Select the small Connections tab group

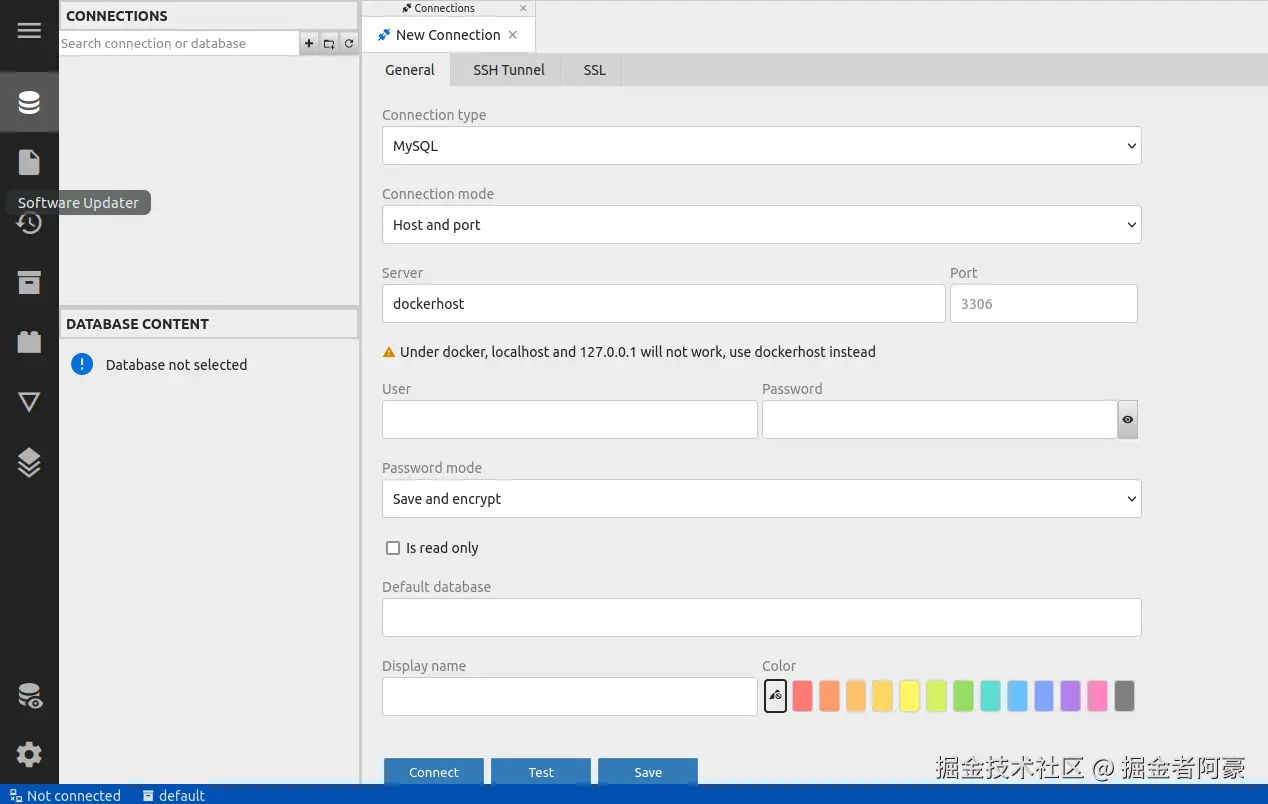tap(439, 8)
